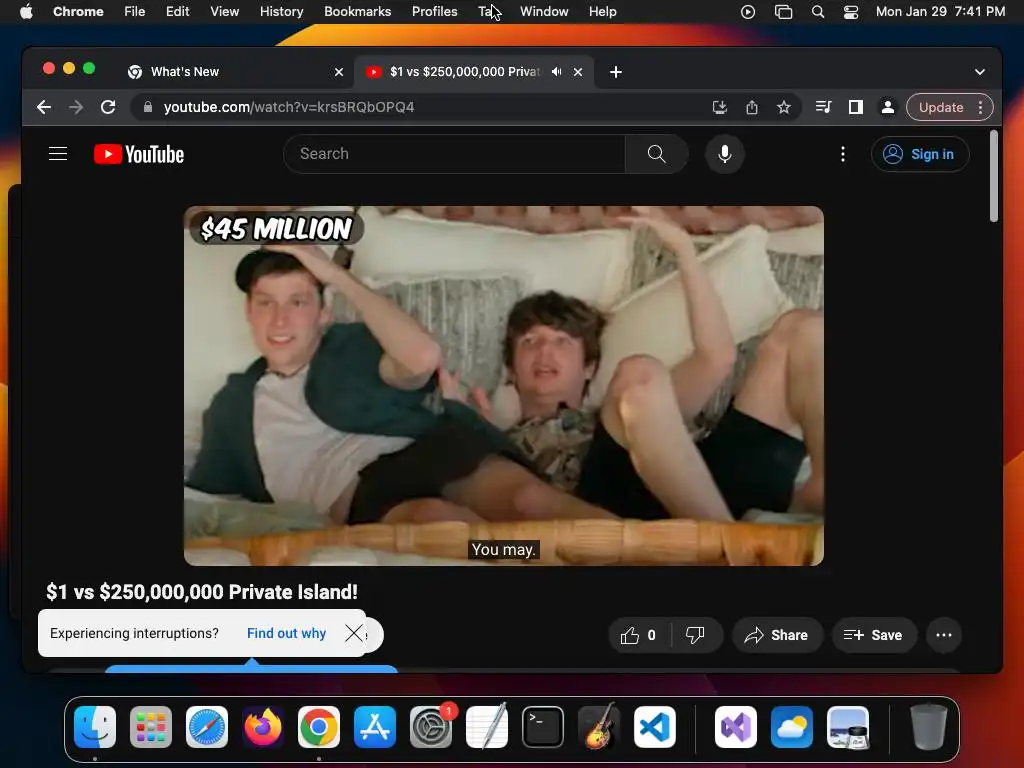Click the search magnifier button
This screenshot has width=1024, height=768.
(656, 153)
